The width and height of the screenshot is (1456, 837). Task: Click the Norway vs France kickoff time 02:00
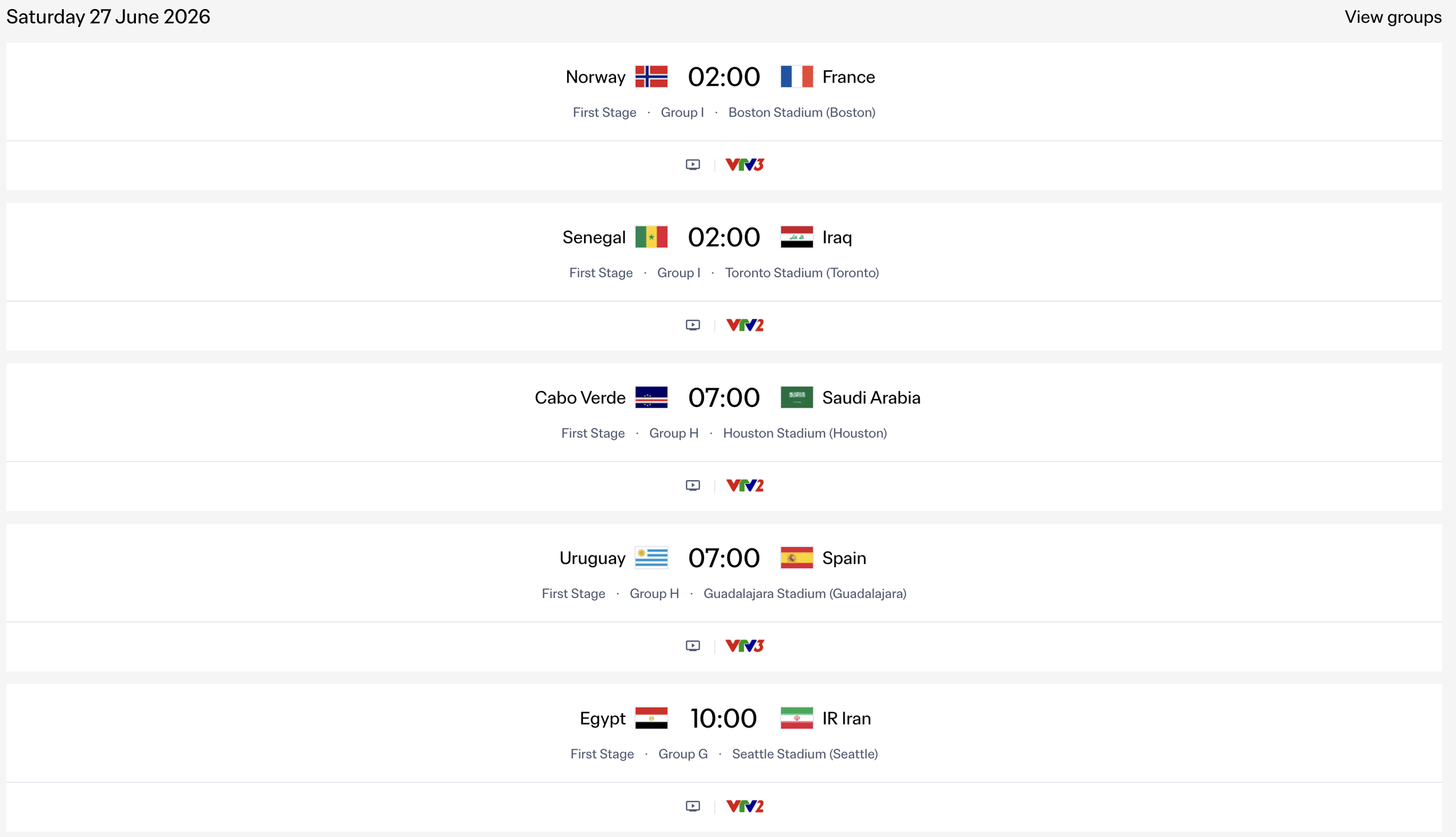(x=723, y=76)
